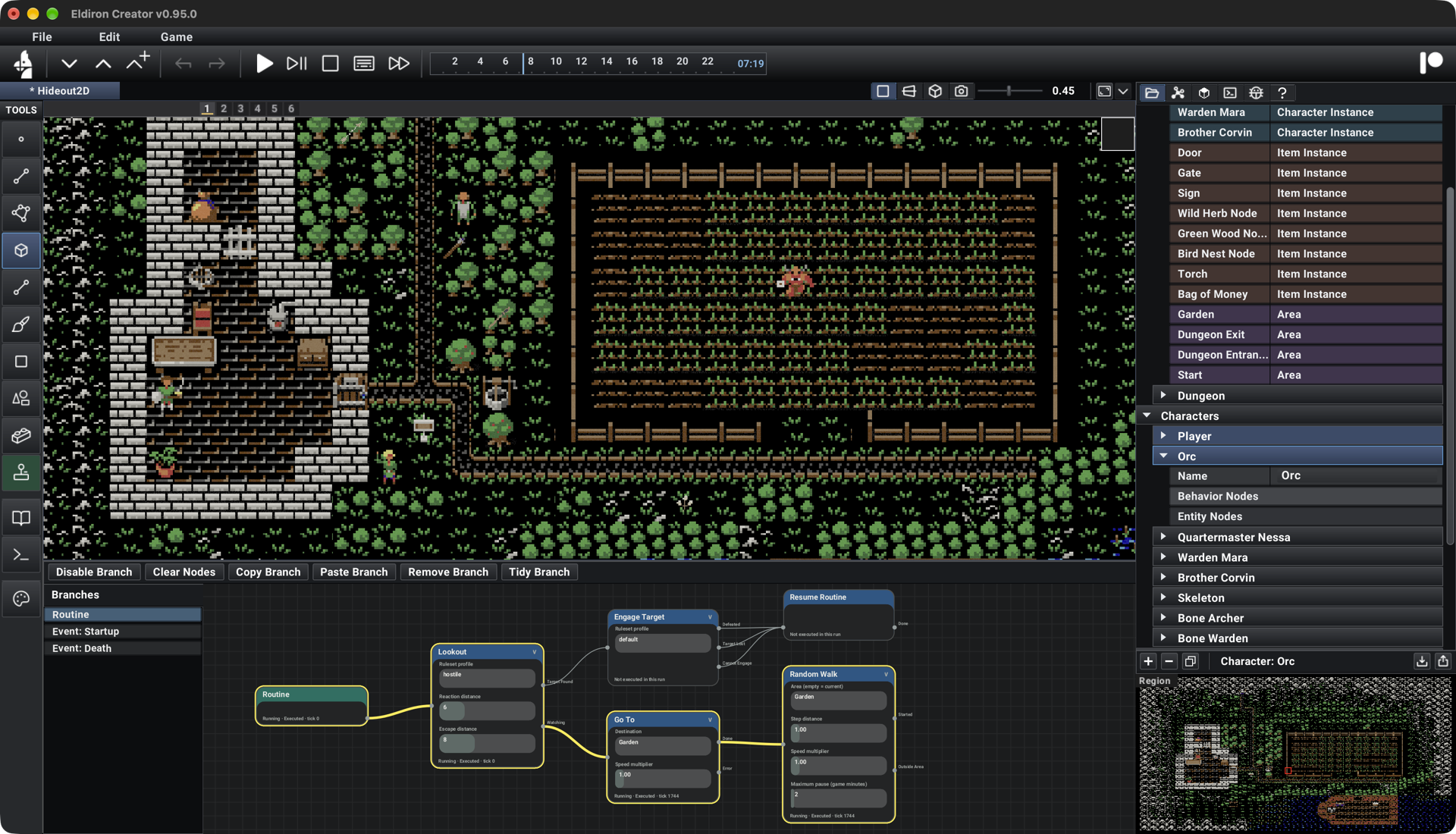Select layer number 3
Image resolution: width=1456 pixels, height=834 pixels.
tap(240, 108)
